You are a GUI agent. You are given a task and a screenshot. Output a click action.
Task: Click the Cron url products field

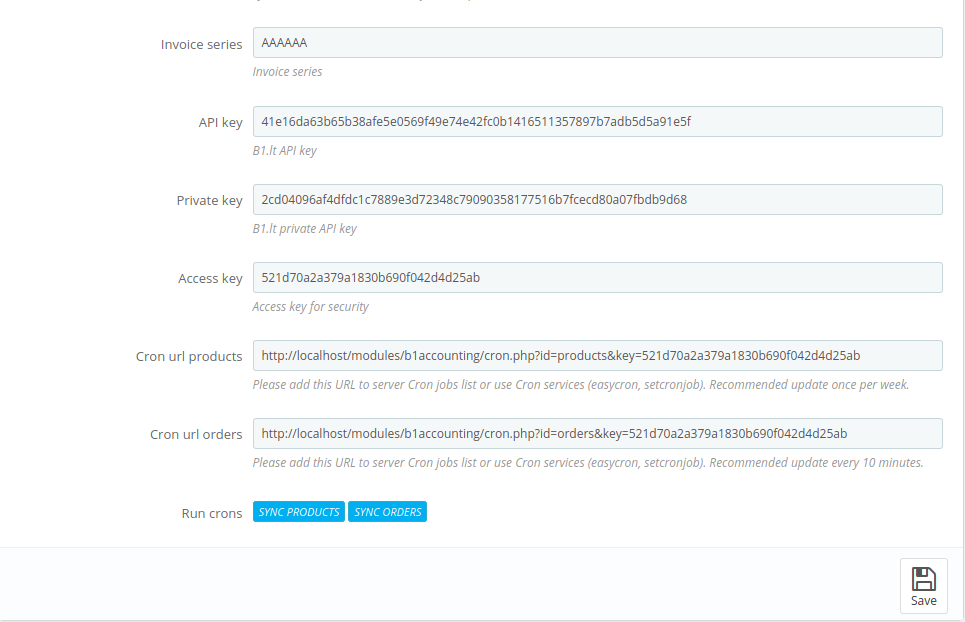pyautogui.click(x=597, y=356)
